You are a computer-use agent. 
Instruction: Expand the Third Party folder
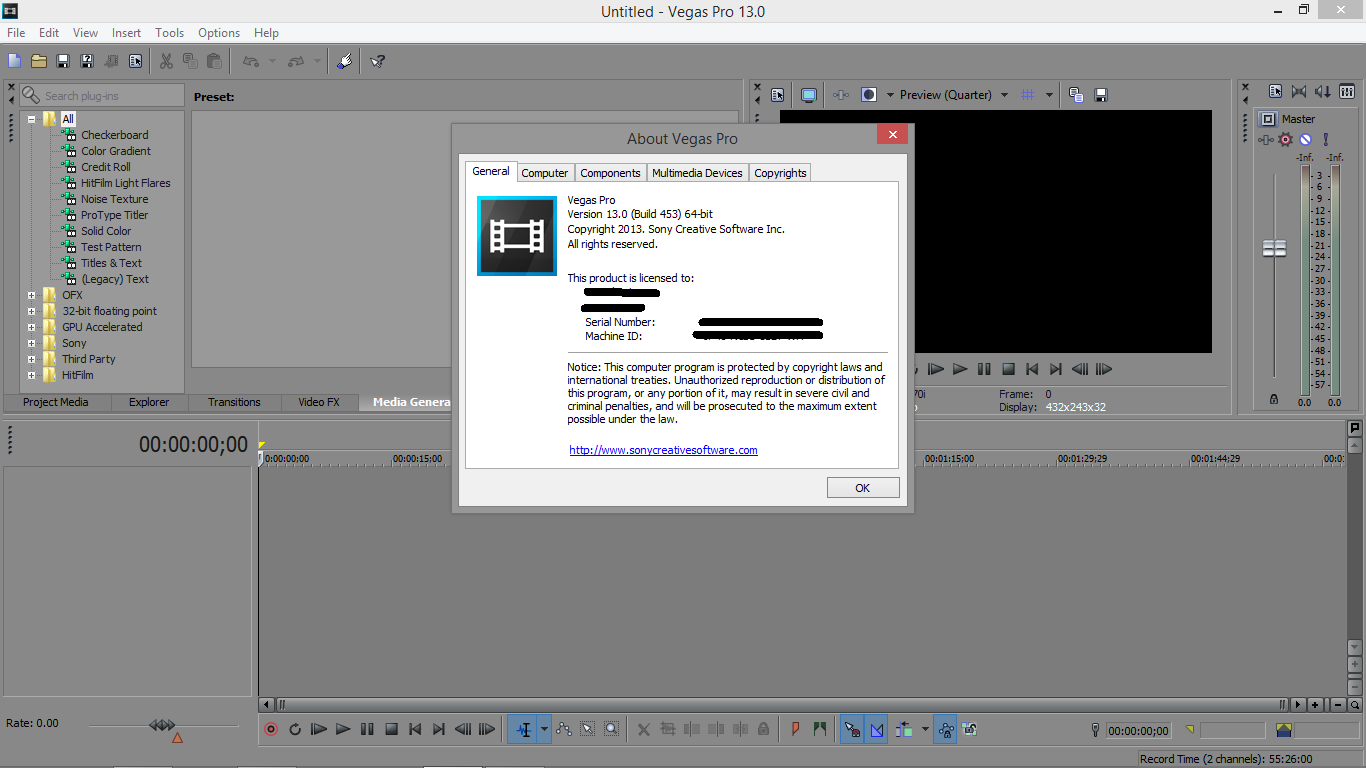tap(32, 359)
